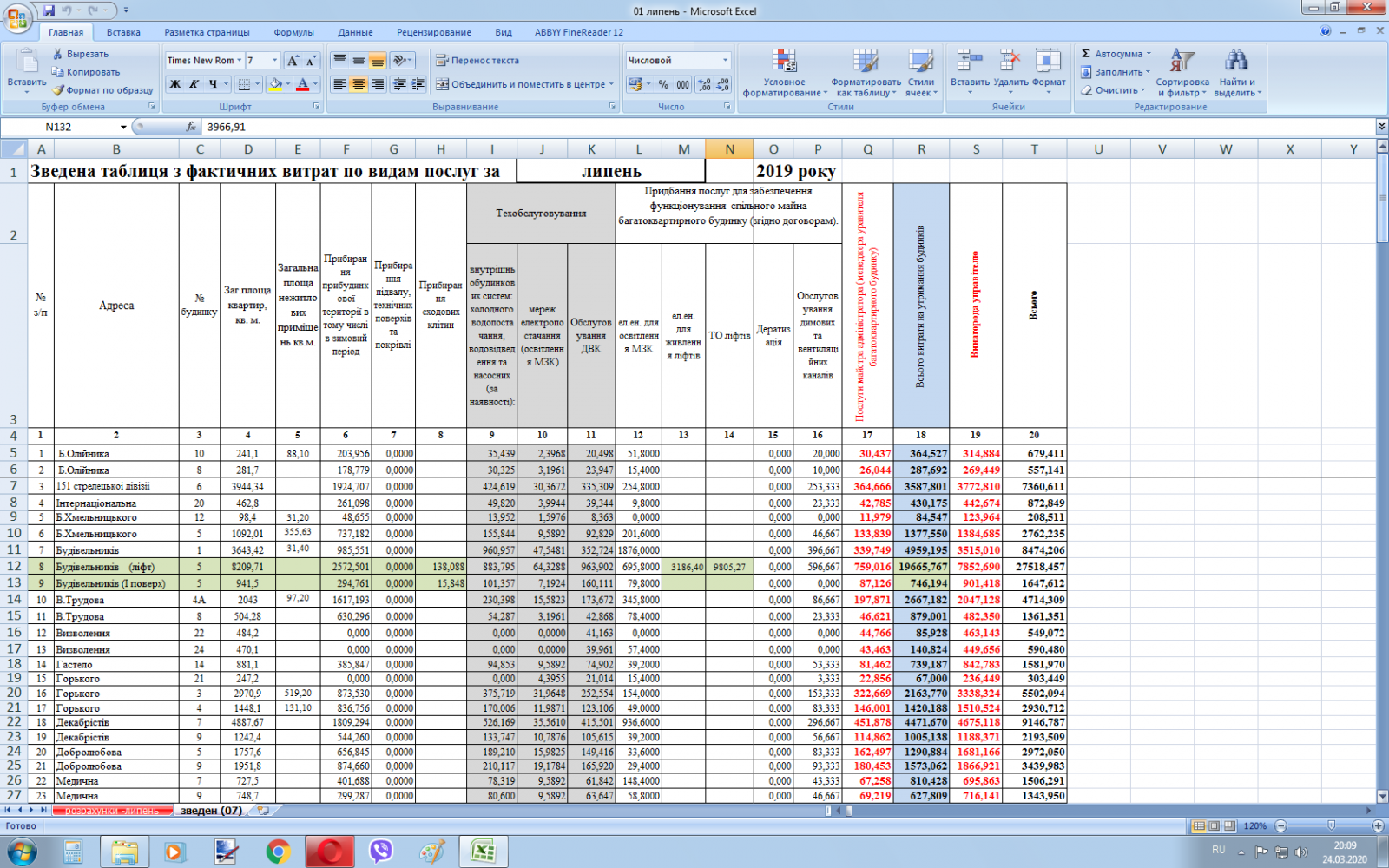Align text to middle vertically

click(359, 61)
